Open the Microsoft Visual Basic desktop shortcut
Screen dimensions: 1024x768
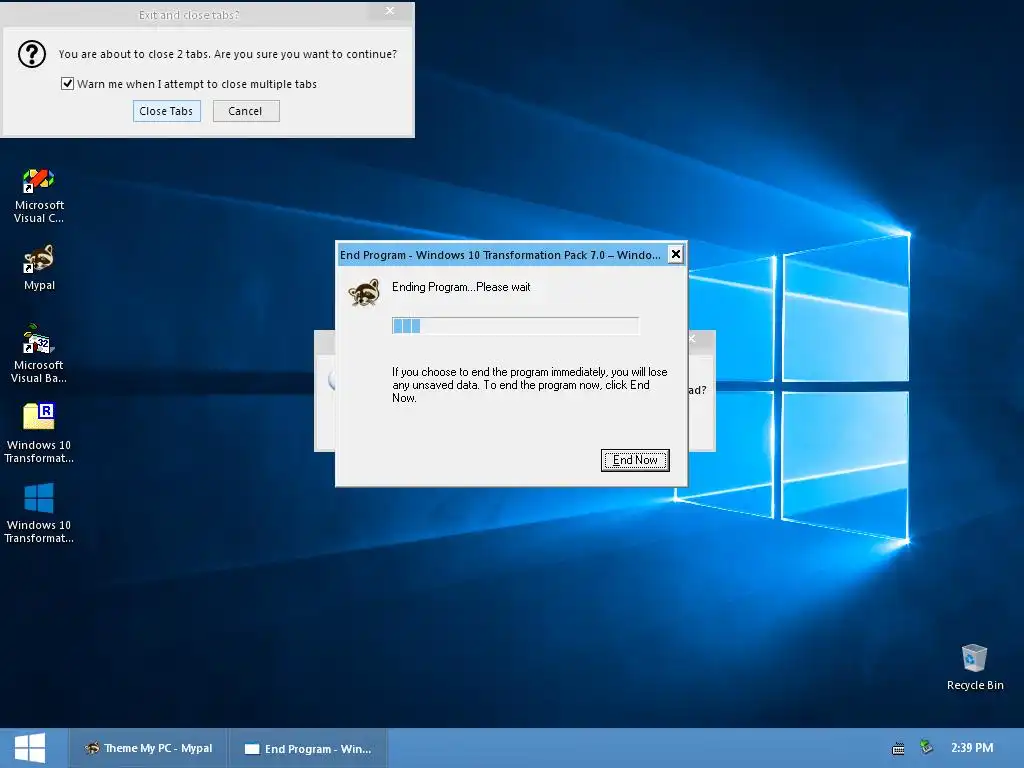pos(39,354)
